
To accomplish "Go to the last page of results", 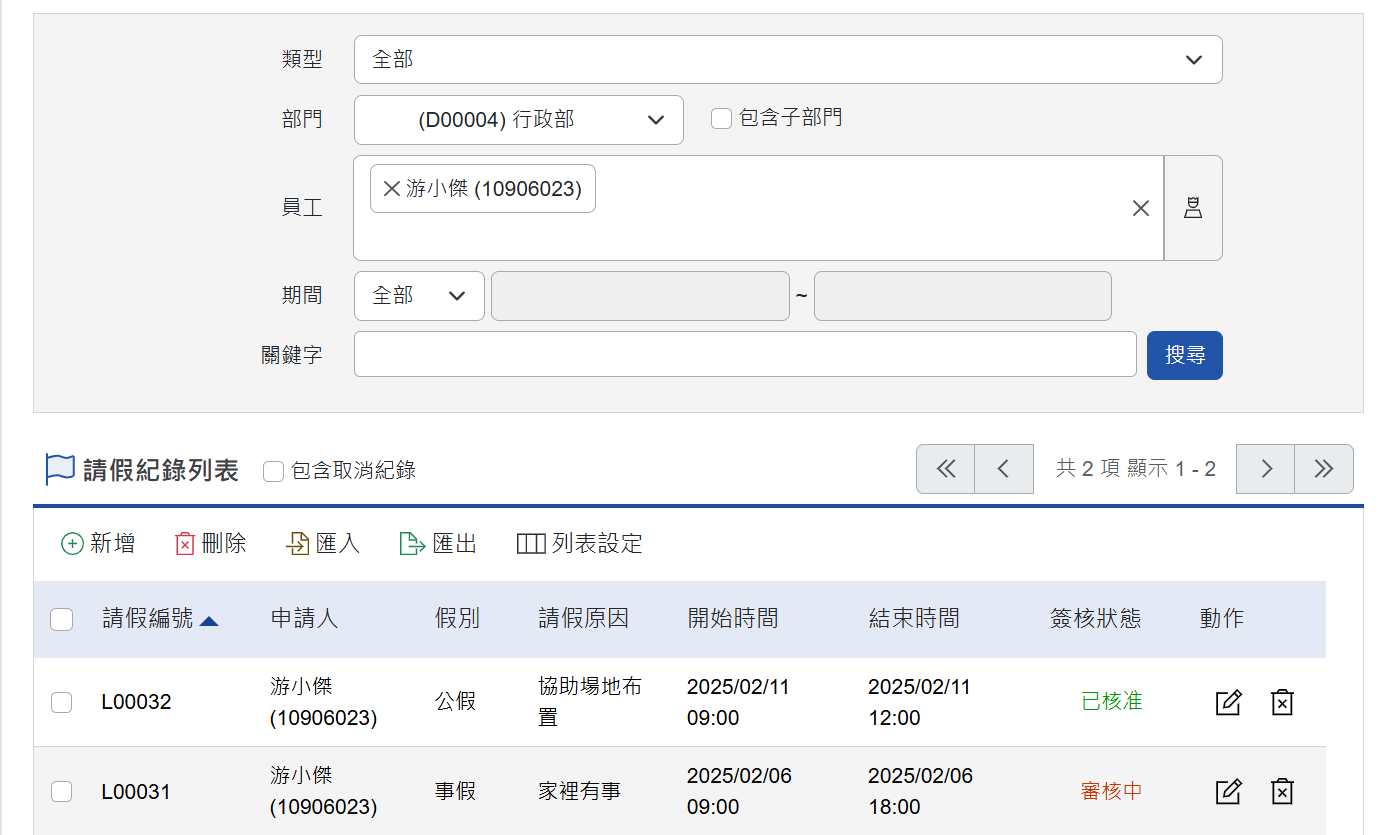I will tap(1323, 469).
